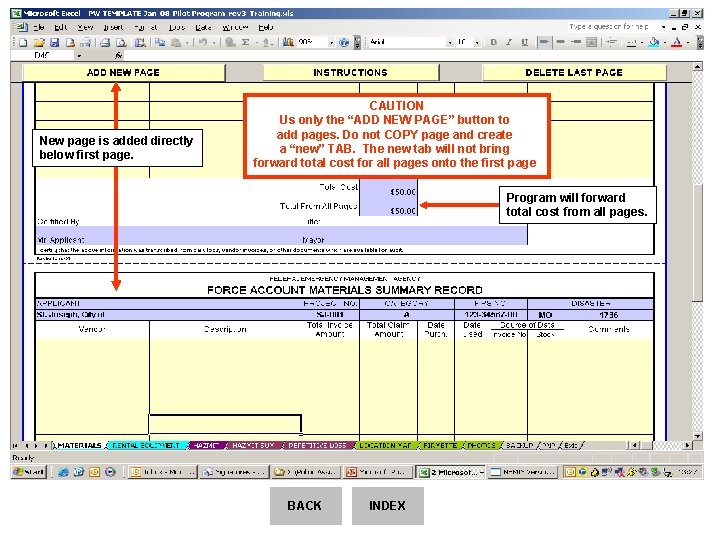Screen dimensions: 720x540
Task: Click the horizontal scrollbar right arrow
Action: pyautogui.click(x=687, y=445)
